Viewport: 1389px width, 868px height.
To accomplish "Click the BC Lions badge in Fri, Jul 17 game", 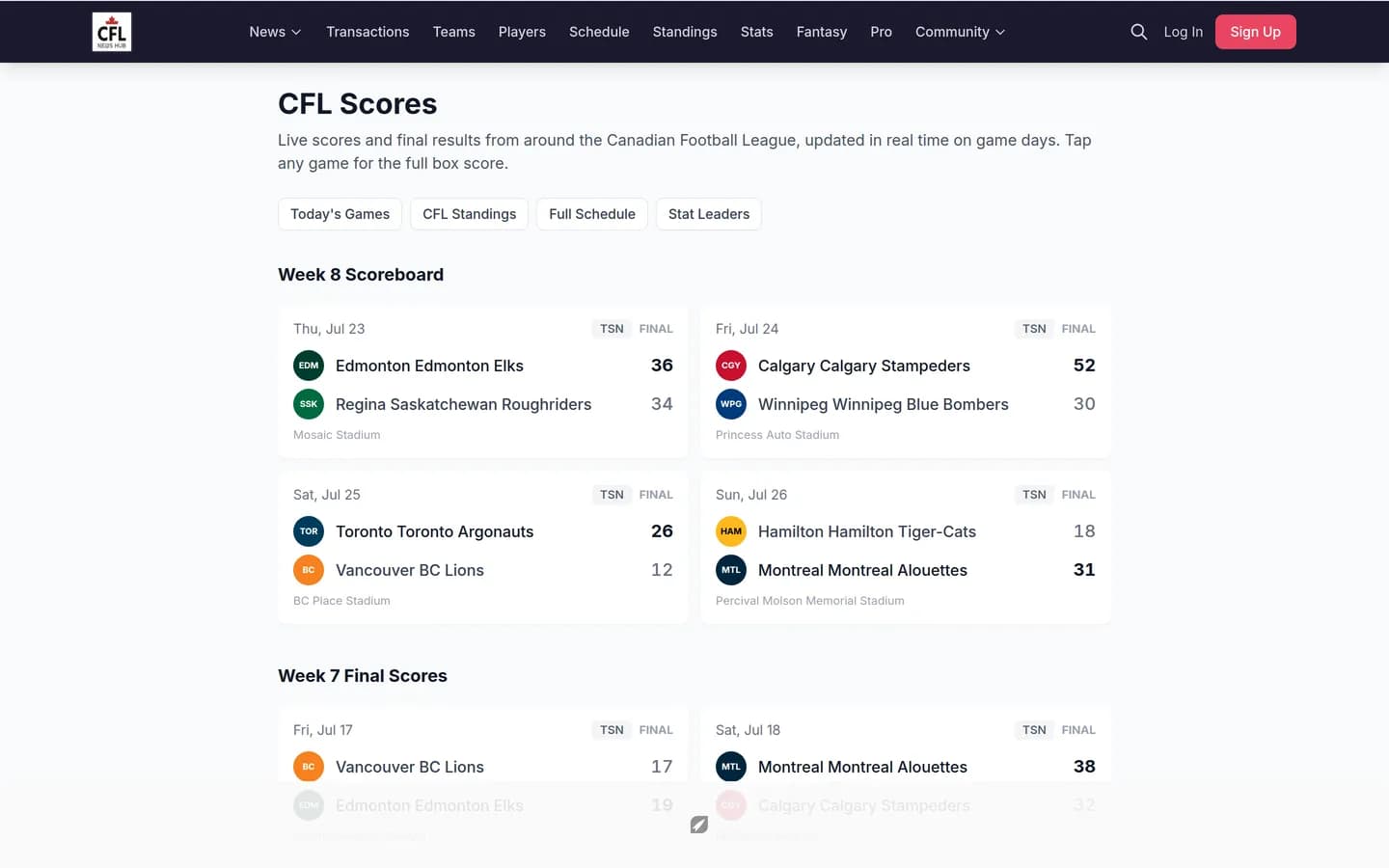I will (x=309, y=767).
